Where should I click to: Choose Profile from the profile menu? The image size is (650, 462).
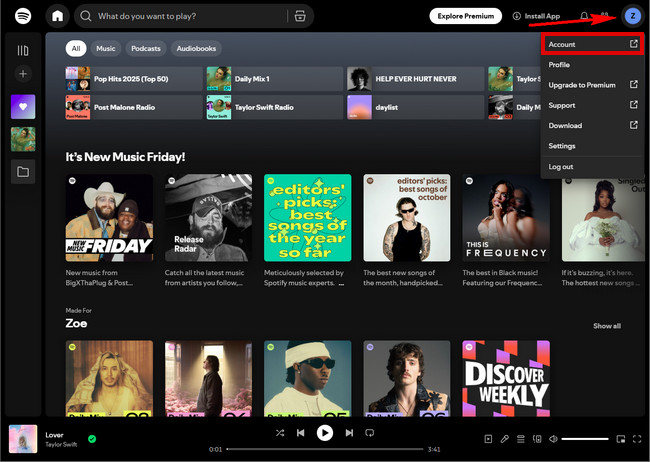[592, 65]
